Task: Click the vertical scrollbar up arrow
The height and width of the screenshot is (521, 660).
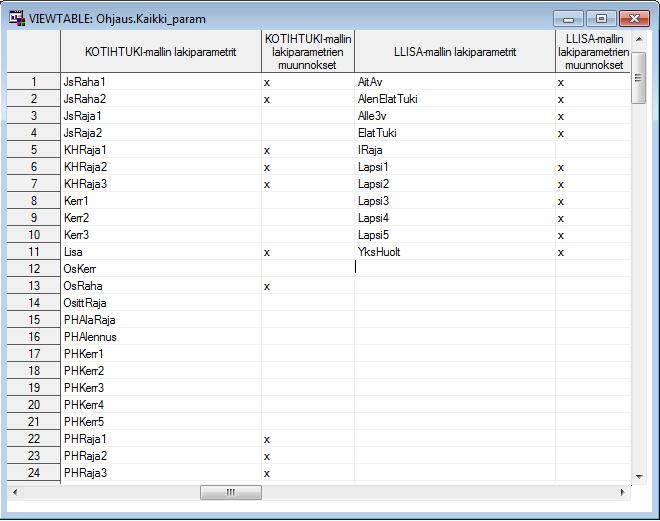Action: (x=639, y=39)
